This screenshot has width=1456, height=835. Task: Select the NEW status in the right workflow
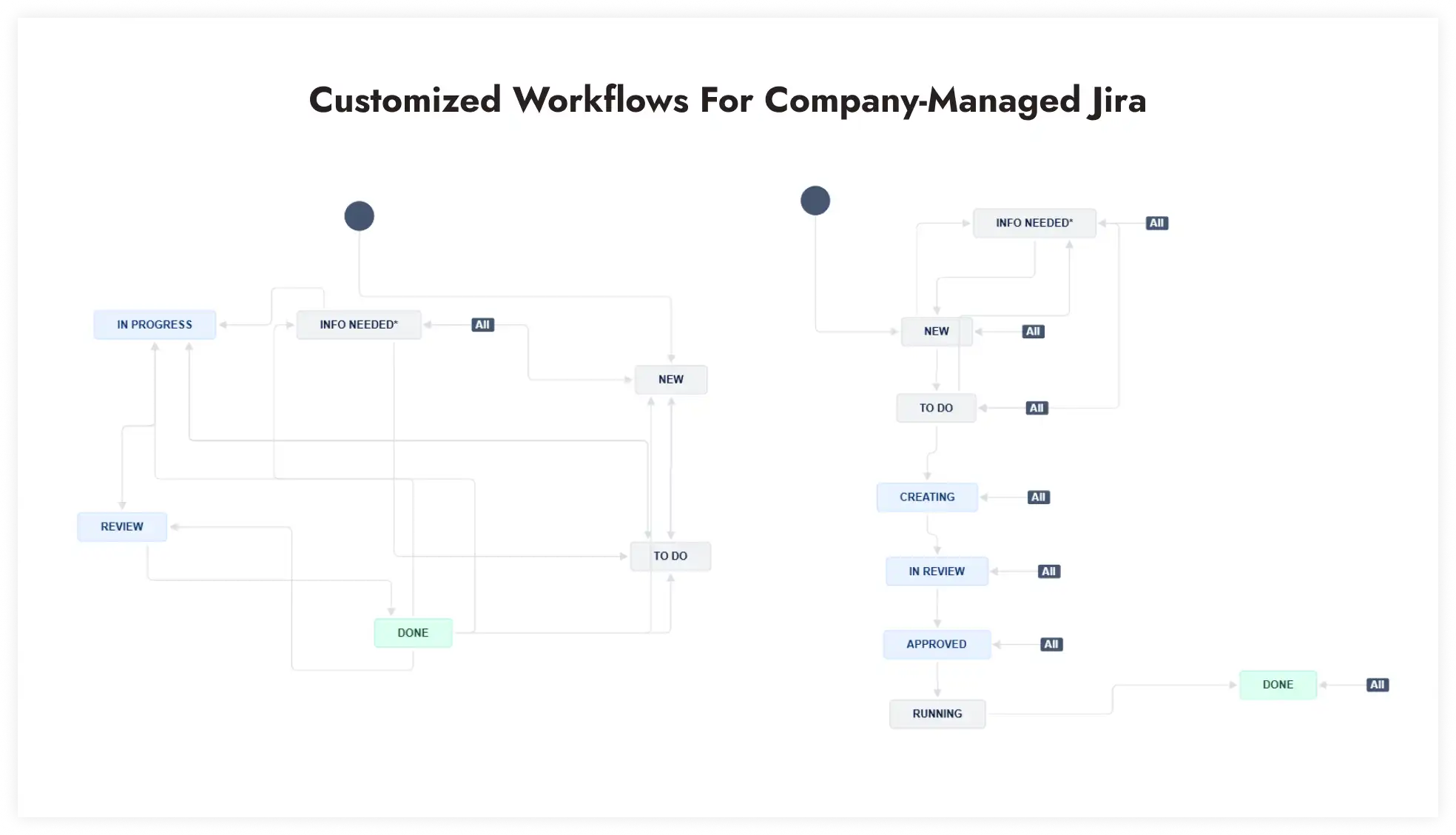point(937,332)
